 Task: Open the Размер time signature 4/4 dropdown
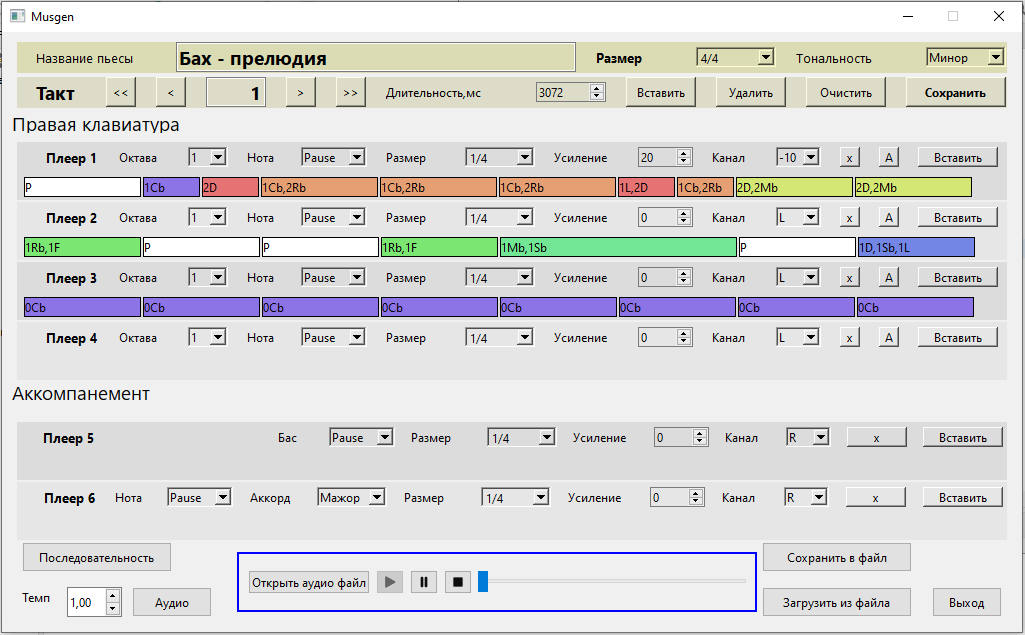click(735, 58)
